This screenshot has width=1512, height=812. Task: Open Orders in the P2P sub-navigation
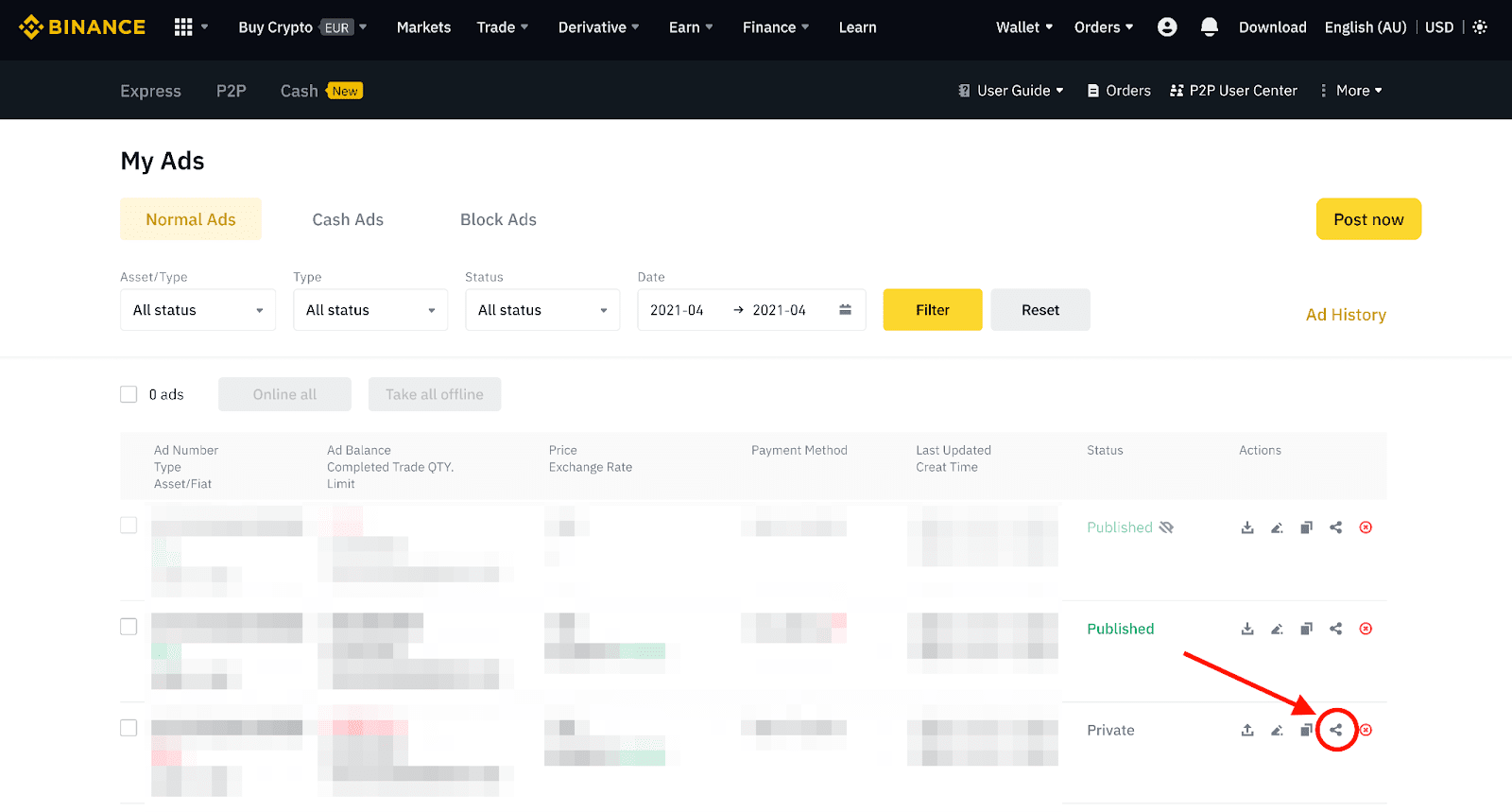click(x=1119, y=91)
